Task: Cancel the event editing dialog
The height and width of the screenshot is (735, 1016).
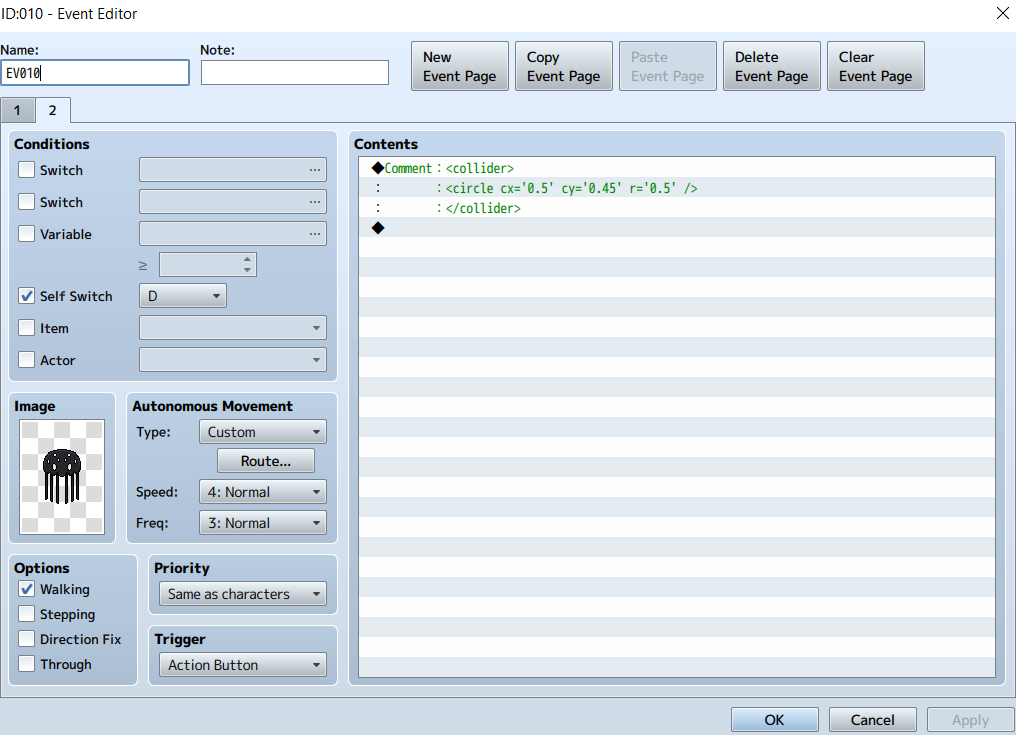Action: 873,720
